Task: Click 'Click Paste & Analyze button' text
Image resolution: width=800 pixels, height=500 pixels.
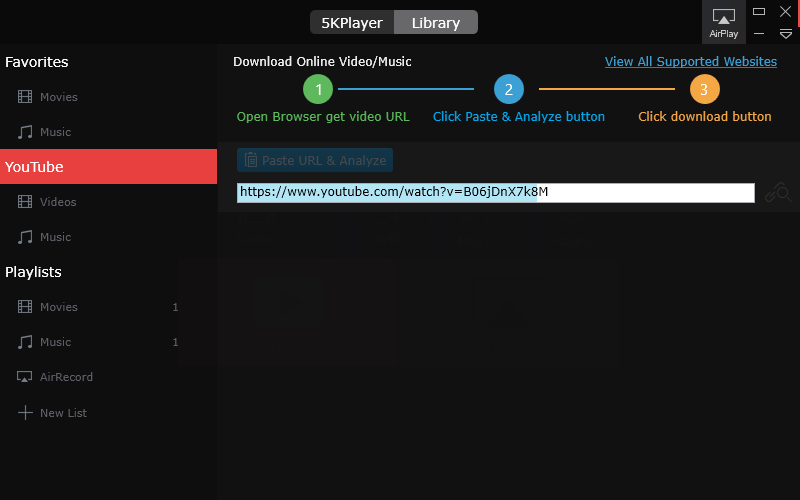Action: tap(519, 117)
